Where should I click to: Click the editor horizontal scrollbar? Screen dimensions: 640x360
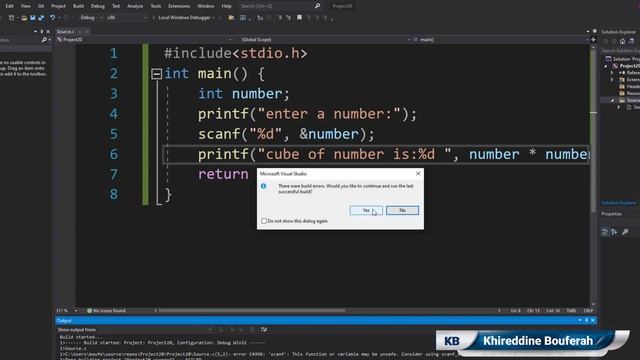(251, 311)
